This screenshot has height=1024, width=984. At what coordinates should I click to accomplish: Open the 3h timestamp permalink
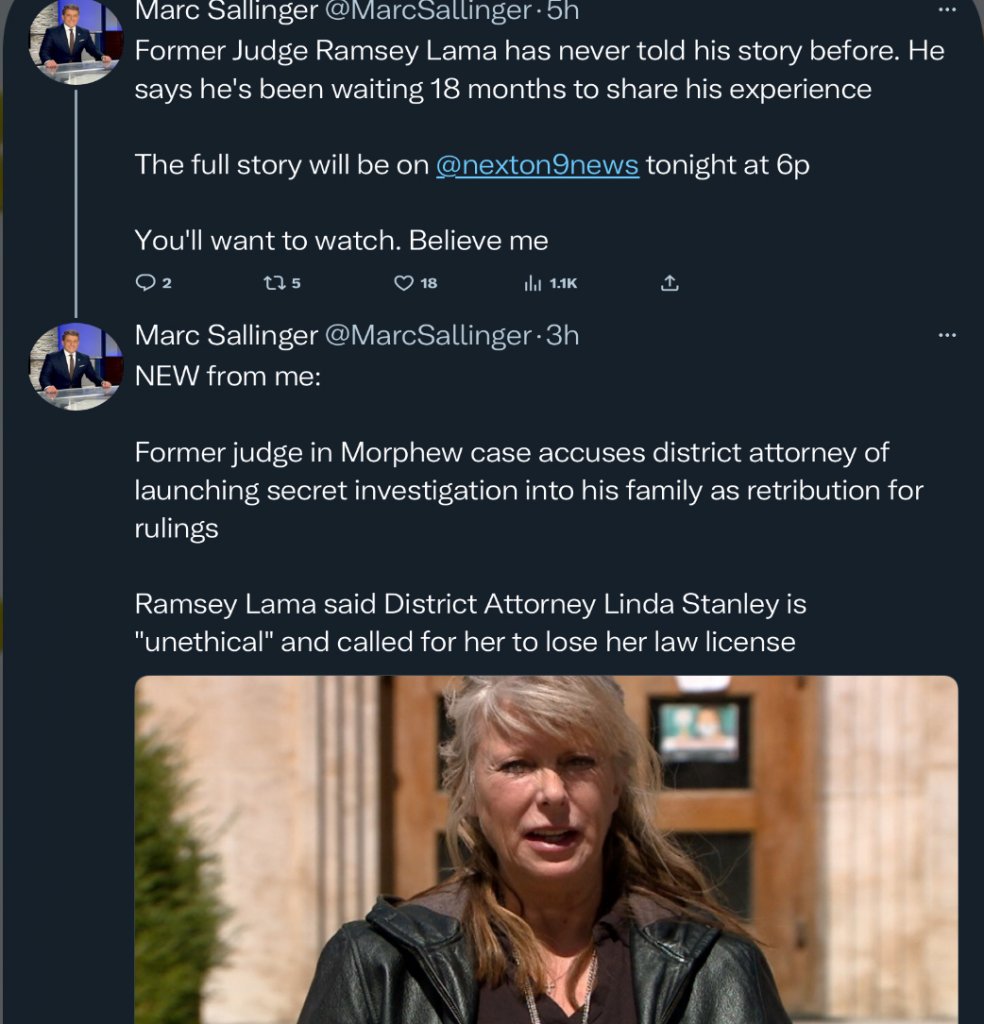click(562, 335)
